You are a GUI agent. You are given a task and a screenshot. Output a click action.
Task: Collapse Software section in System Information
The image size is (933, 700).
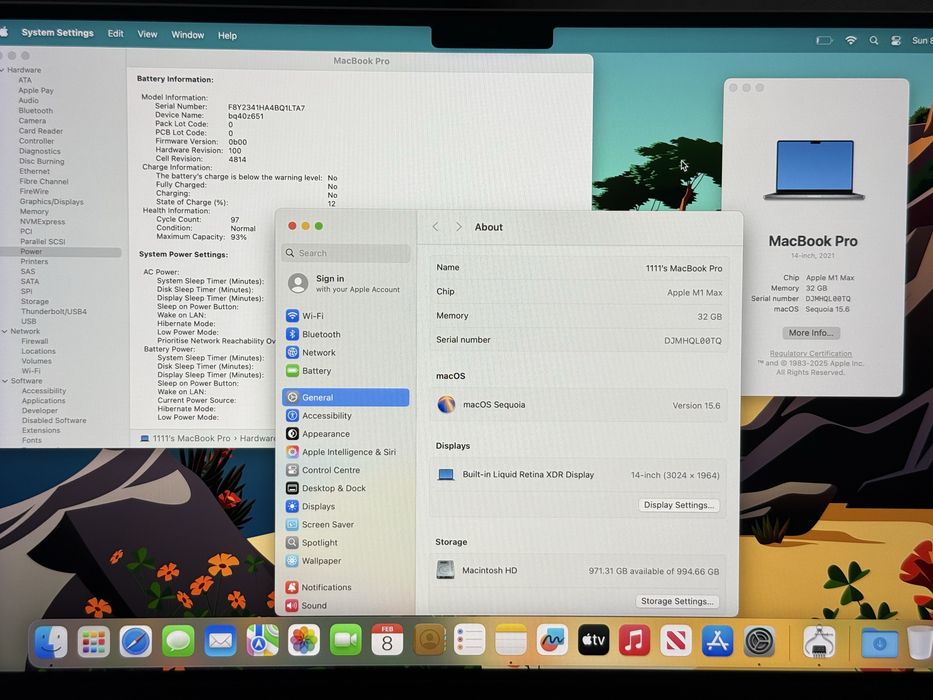click(5, 380)
